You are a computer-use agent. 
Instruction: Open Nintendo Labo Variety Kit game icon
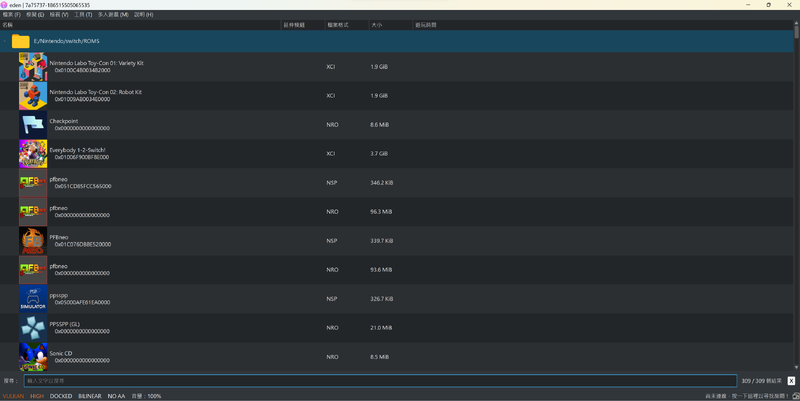(33, 67)
